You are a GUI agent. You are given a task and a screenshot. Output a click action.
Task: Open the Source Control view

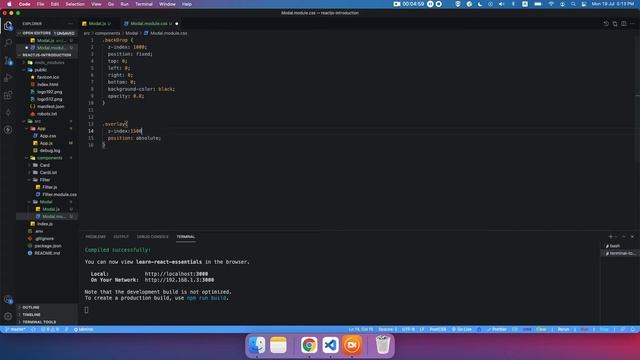pos(8,61)
